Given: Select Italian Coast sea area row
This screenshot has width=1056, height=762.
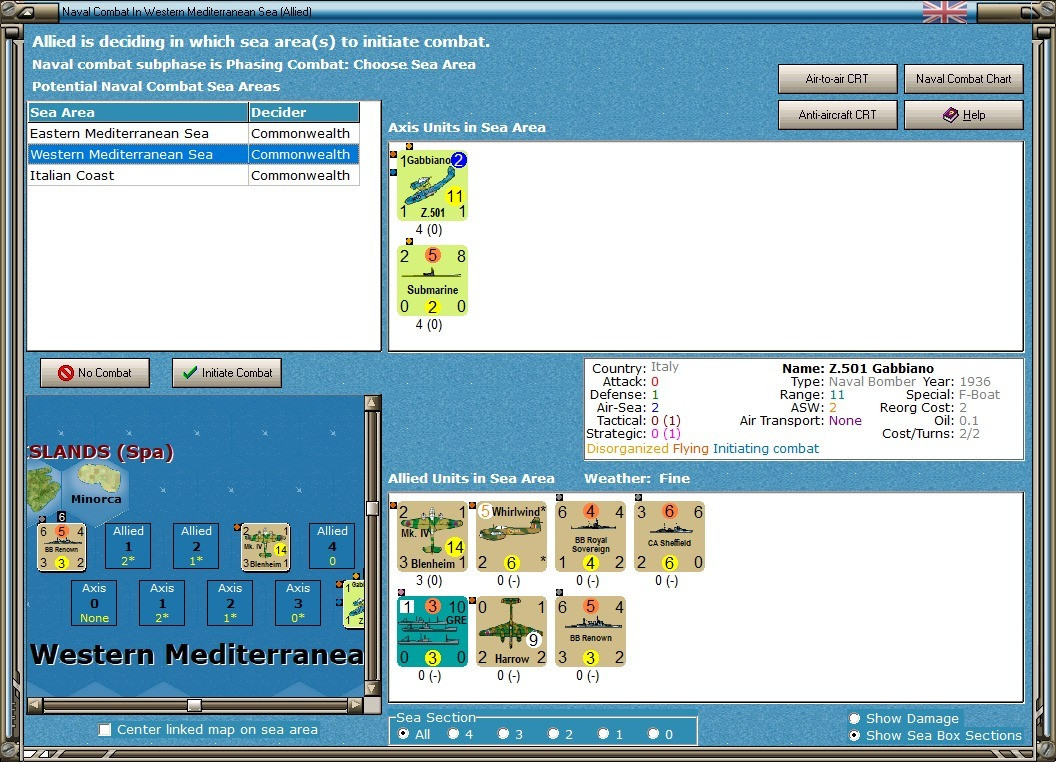Looking at the screenshot, I should point(193,175).
